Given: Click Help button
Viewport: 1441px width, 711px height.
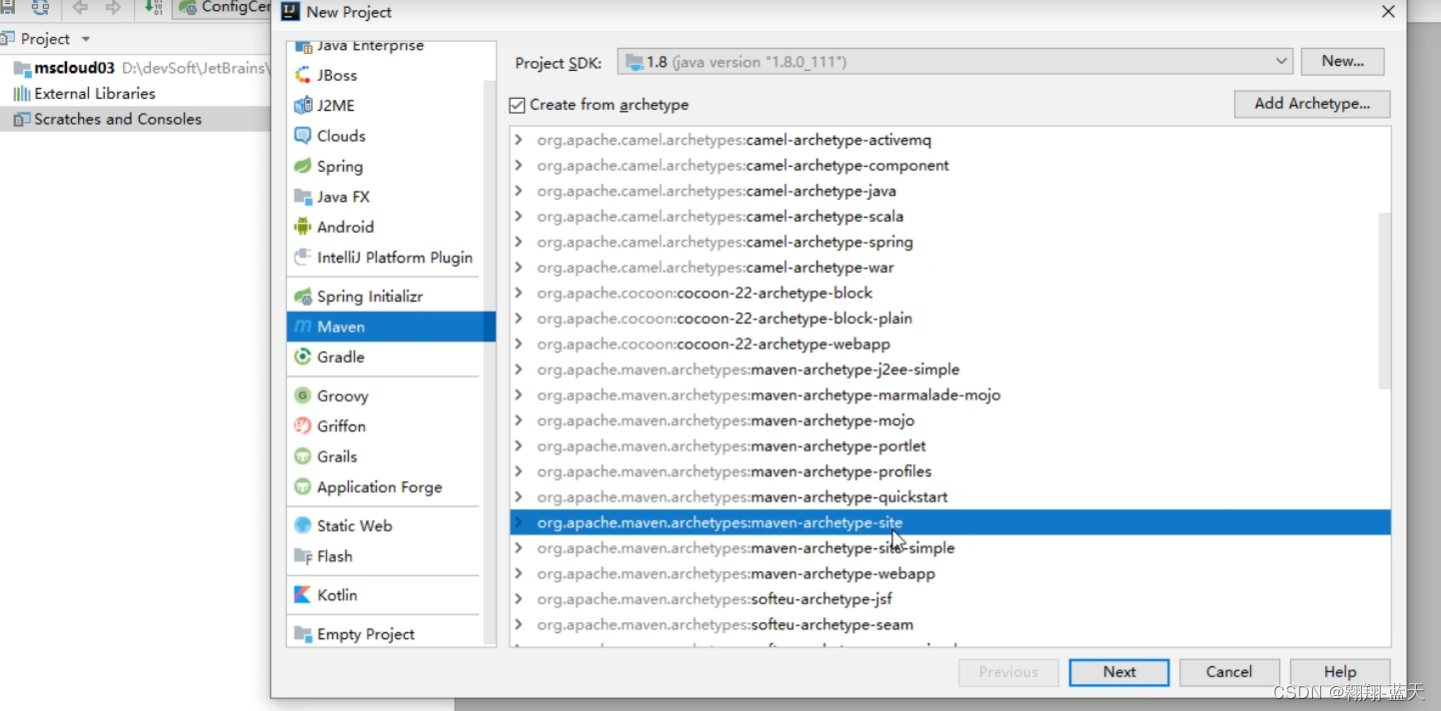Looking at the screenshot, I should pos(1340,672).
